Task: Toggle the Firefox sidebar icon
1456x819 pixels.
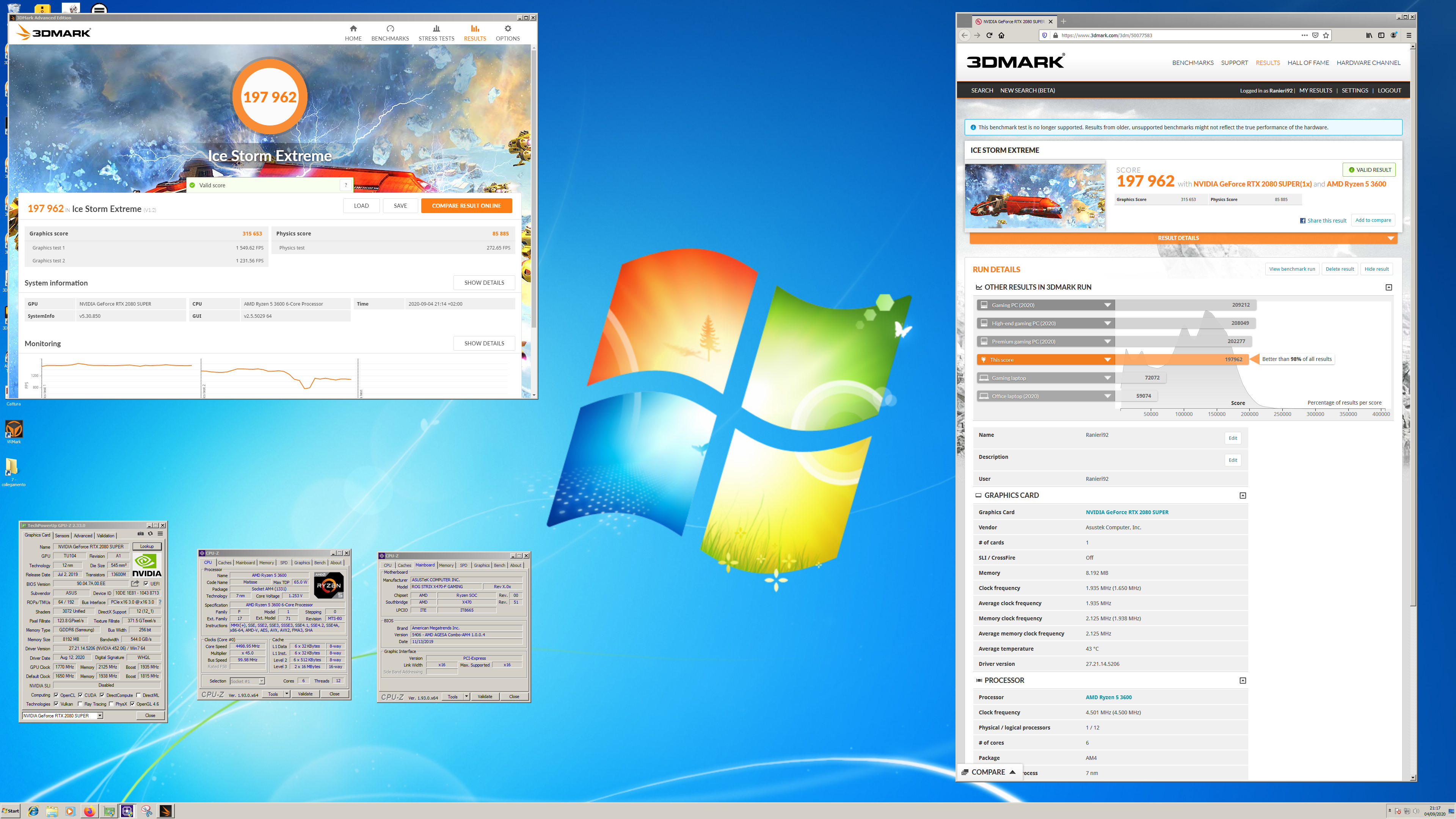Action: tap(1381, 35)
